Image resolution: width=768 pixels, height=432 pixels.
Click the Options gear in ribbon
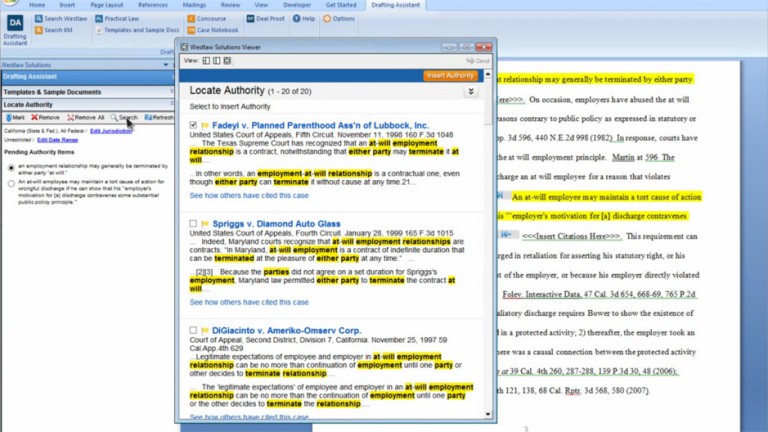338,18
